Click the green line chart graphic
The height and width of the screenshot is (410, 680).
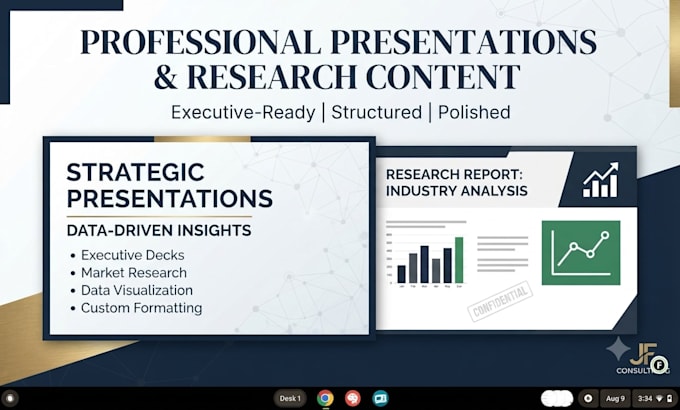(581, 253)
